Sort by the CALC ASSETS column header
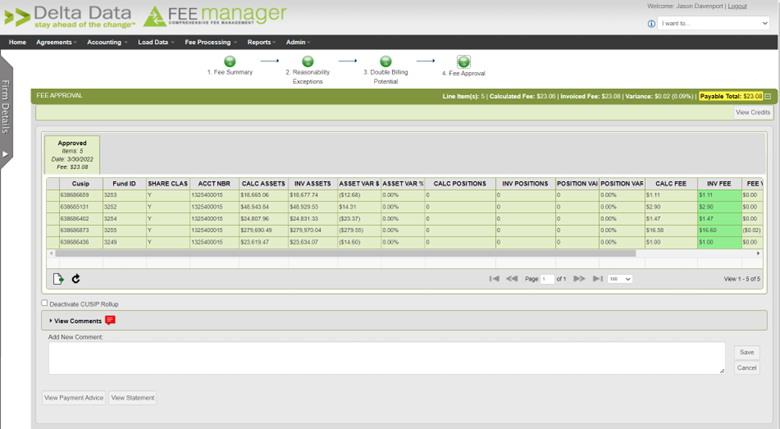 pos(264,184)
